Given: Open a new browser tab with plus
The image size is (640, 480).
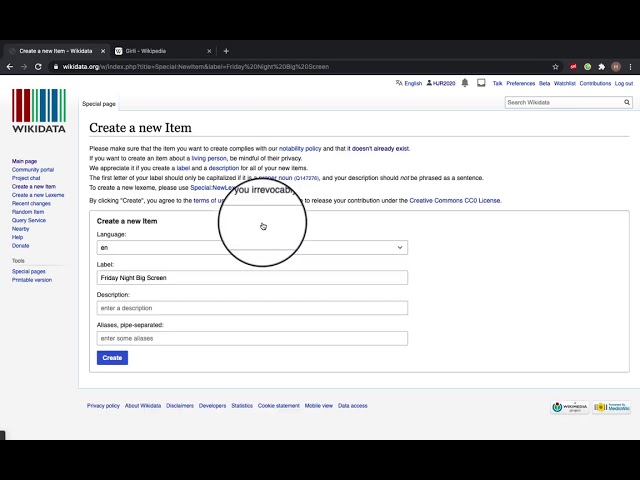Looking at the screenshot, I should tap(226, 51).
